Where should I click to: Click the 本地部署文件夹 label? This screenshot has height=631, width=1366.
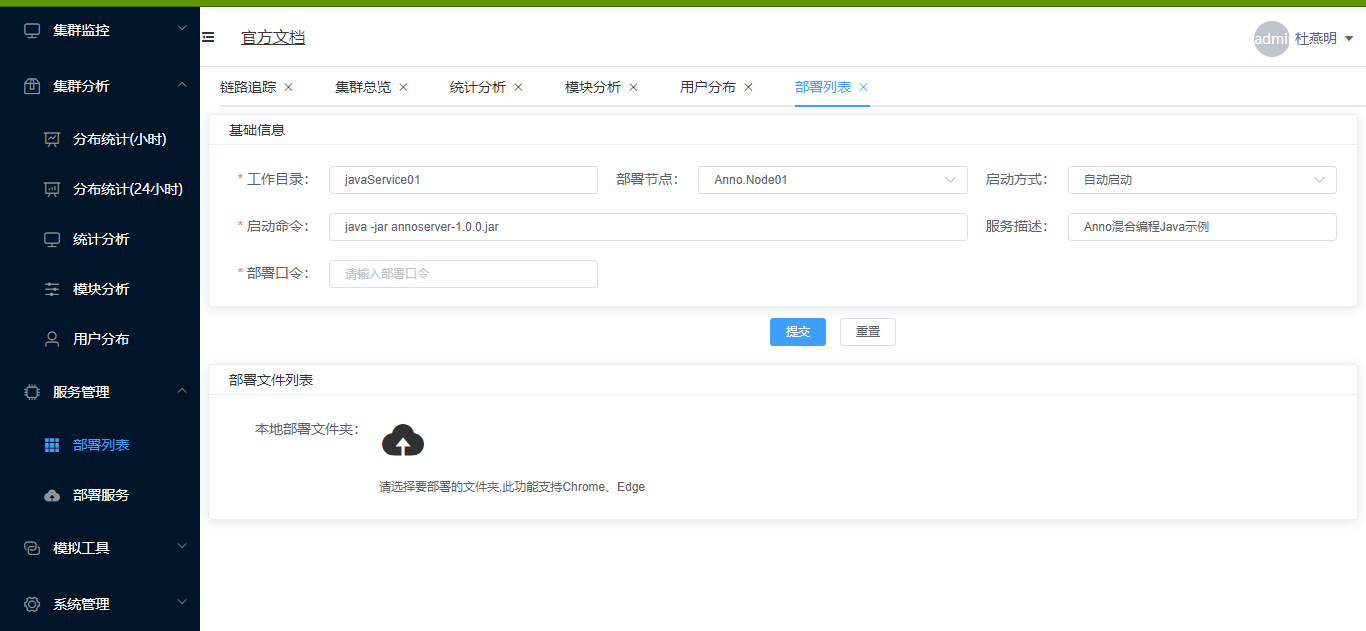pyautogui.click(x=307, y=429)
